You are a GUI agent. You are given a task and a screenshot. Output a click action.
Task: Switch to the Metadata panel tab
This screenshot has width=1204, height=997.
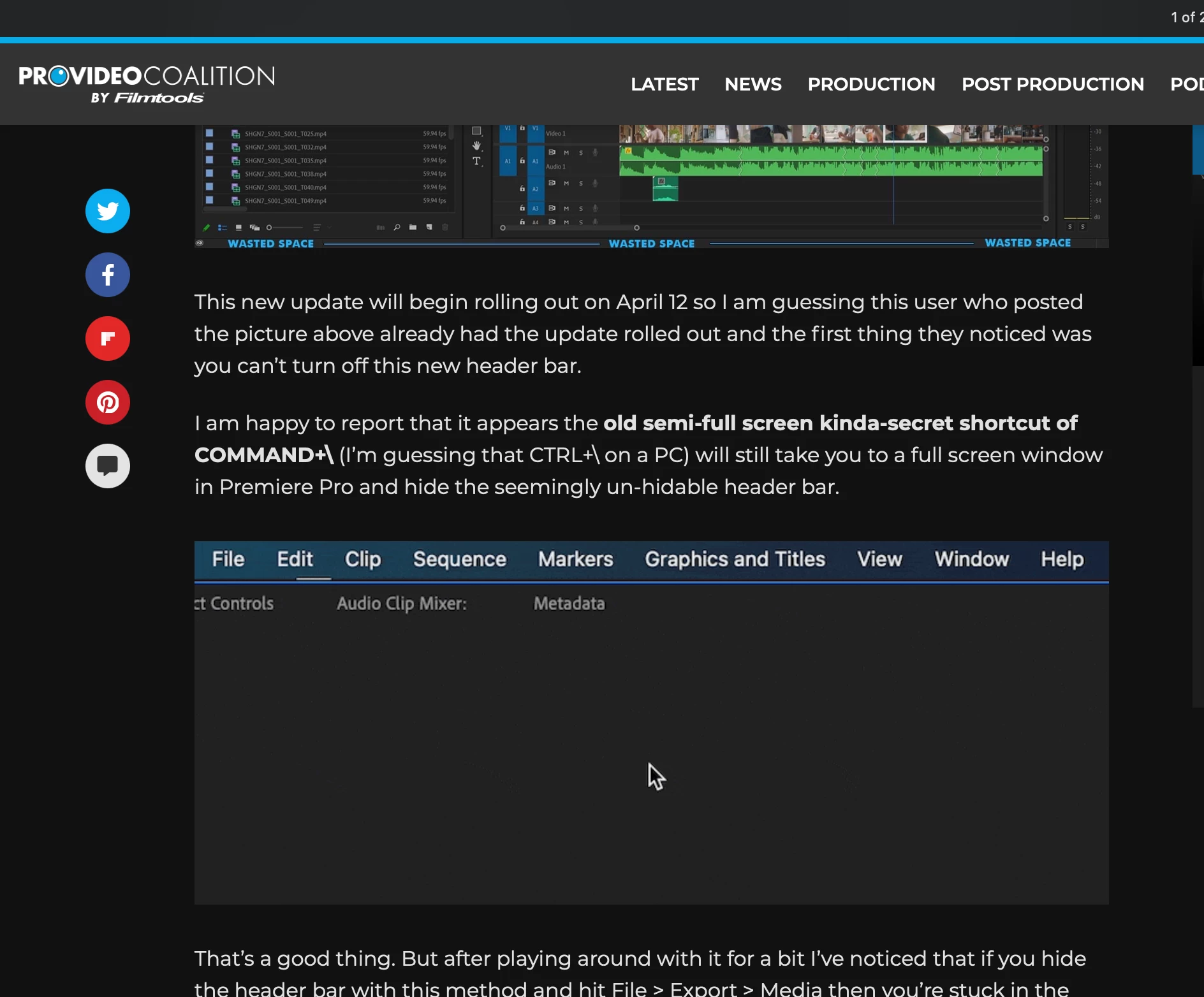[x=569, y=604]
